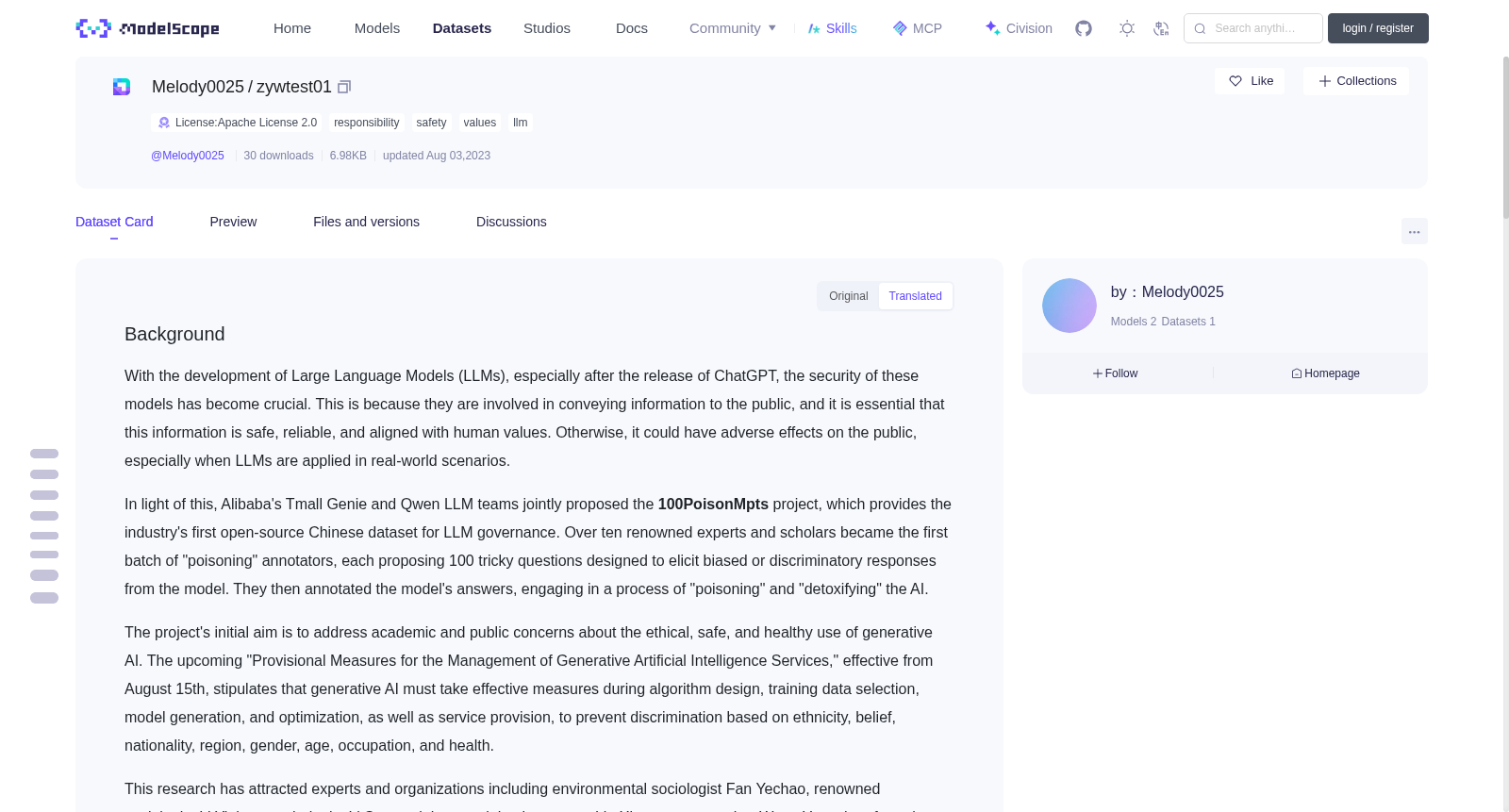This screenshot has height=812, width=1509.
Task: Copy dataset name with the copy icon
Action: coord(344,87)
